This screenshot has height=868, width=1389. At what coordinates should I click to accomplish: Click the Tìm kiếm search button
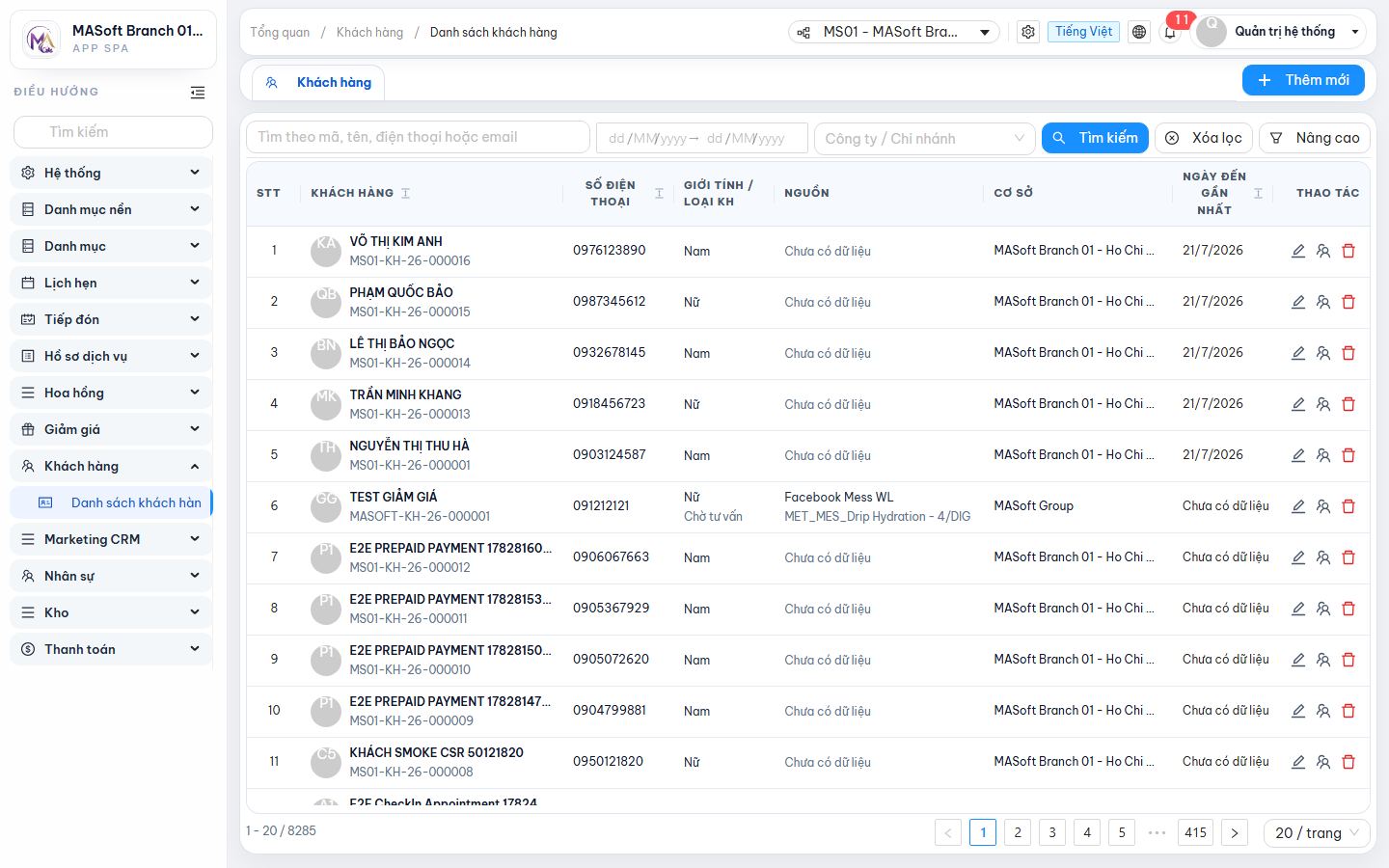pos(1095,138)
